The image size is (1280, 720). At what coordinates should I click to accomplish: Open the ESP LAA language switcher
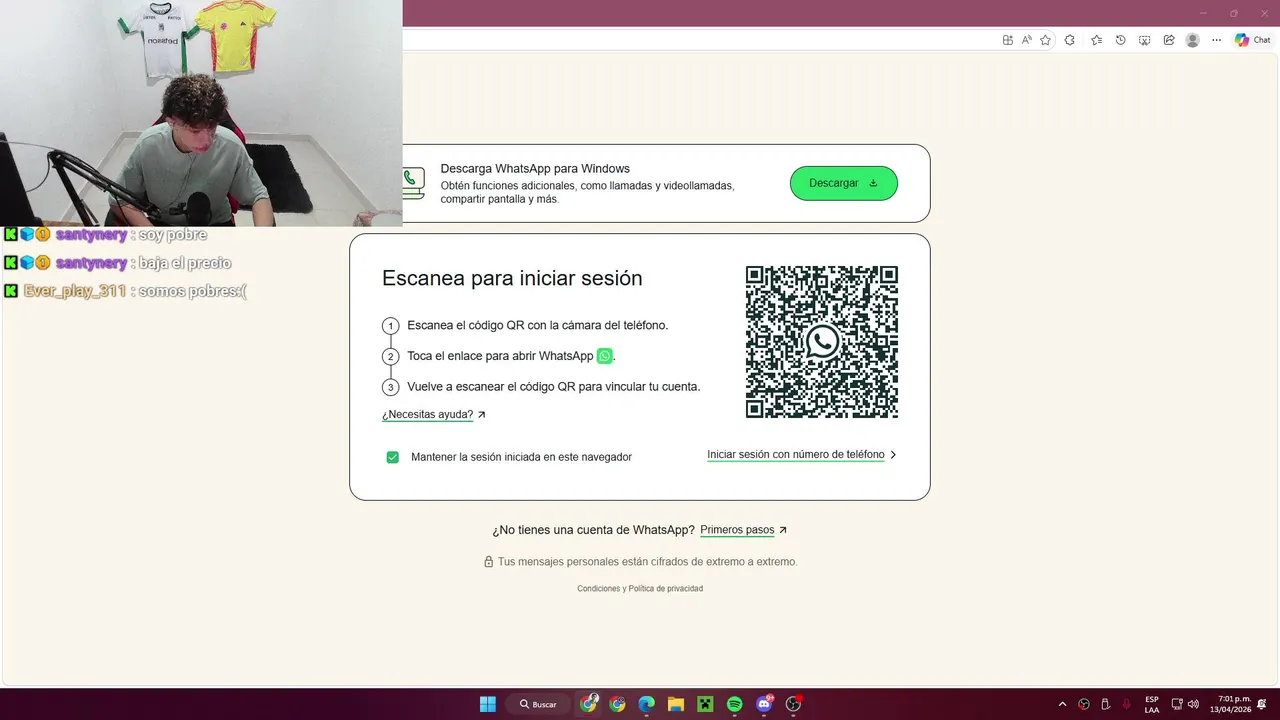click(x=1152, y=704)
